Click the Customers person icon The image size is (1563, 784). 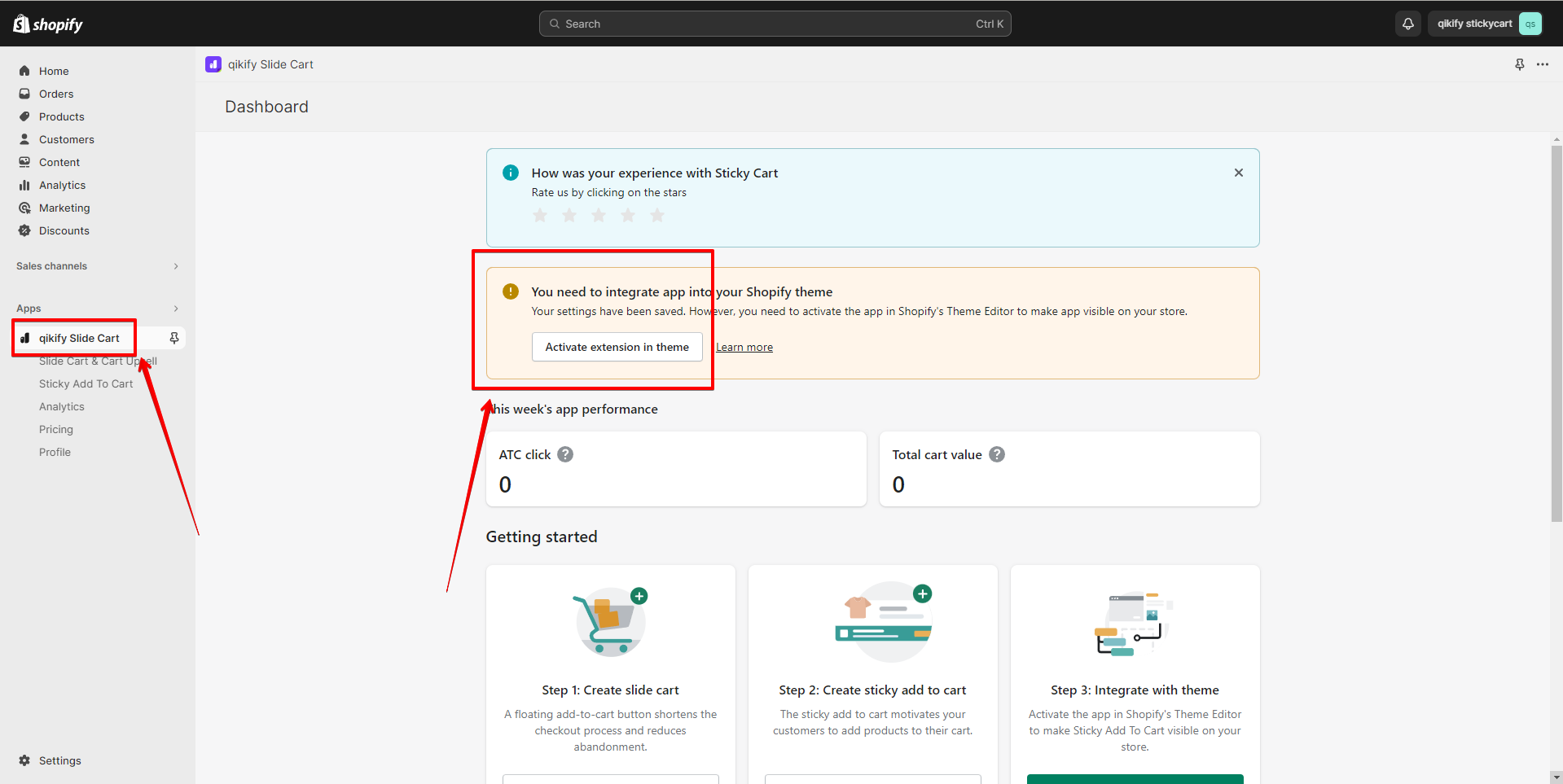24,139
